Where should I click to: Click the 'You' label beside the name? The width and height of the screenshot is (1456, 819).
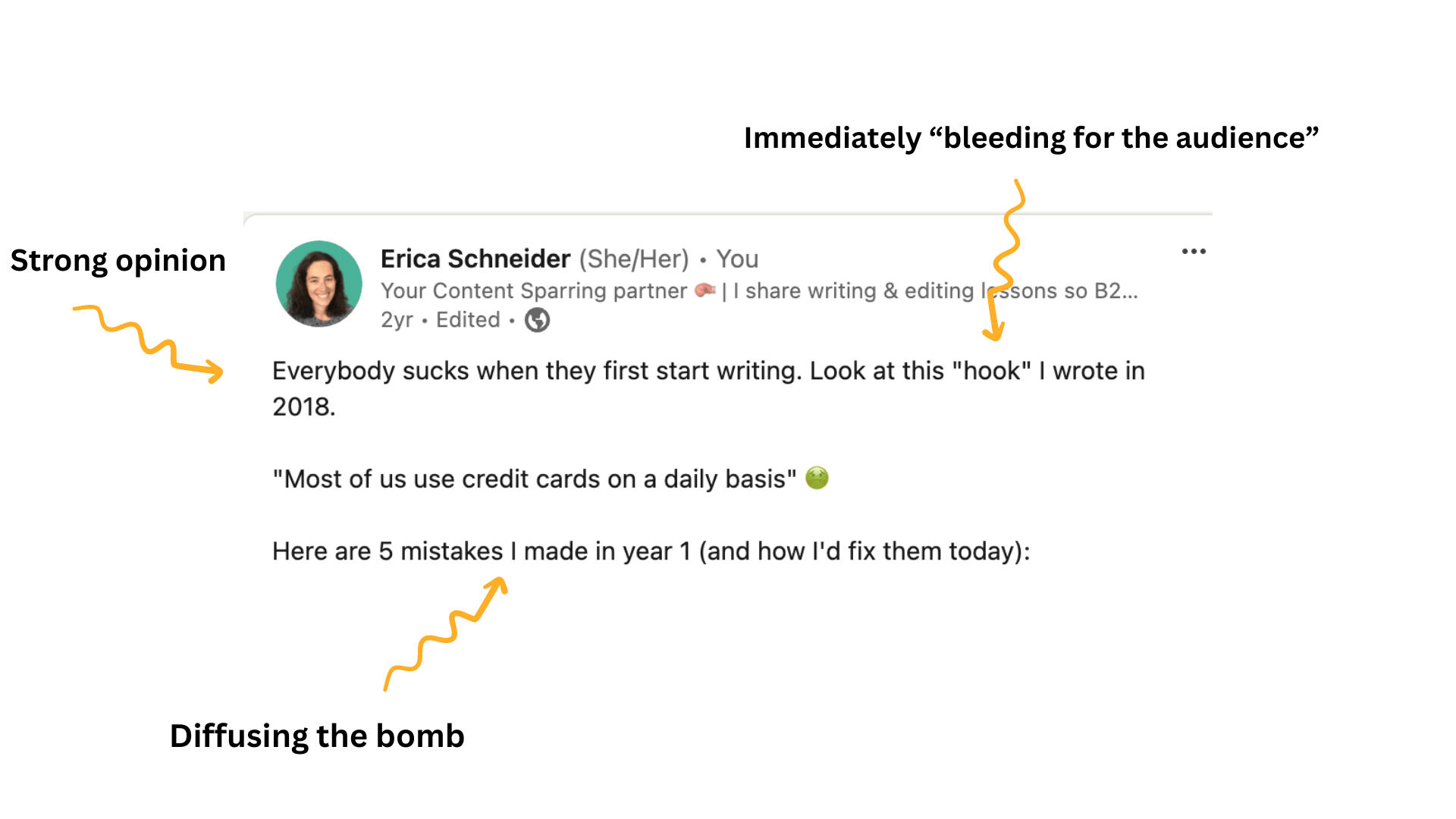coord(737,259)
